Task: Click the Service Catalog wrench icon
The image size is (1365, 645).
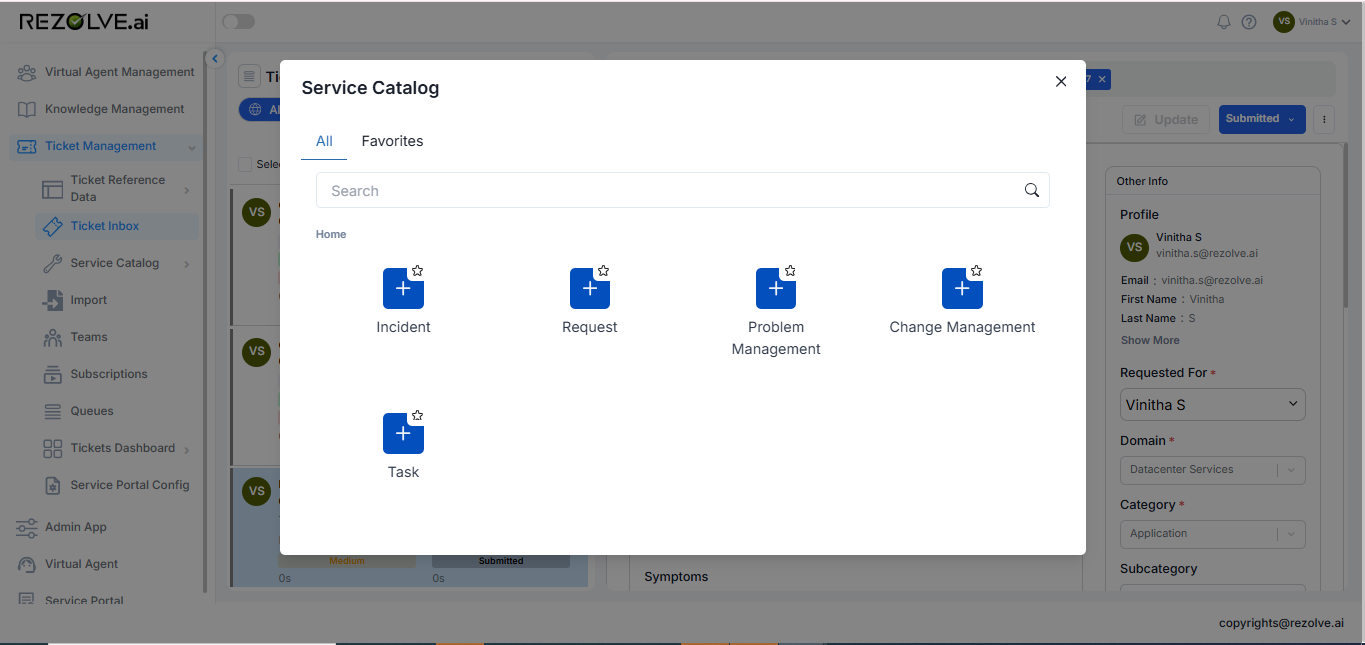Action: (52, 263)
